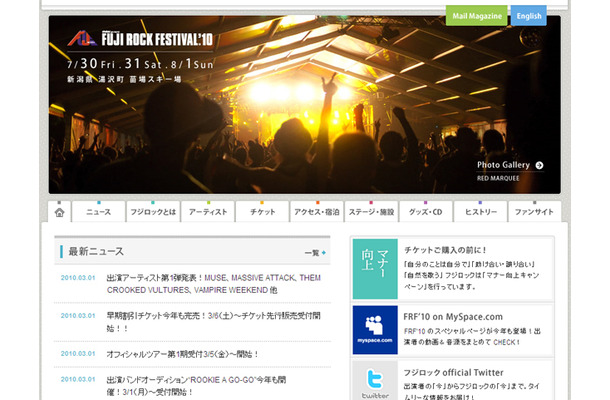Open the チケット tab
The height and width of the screenshot is (400, 610).
point(262,212)
